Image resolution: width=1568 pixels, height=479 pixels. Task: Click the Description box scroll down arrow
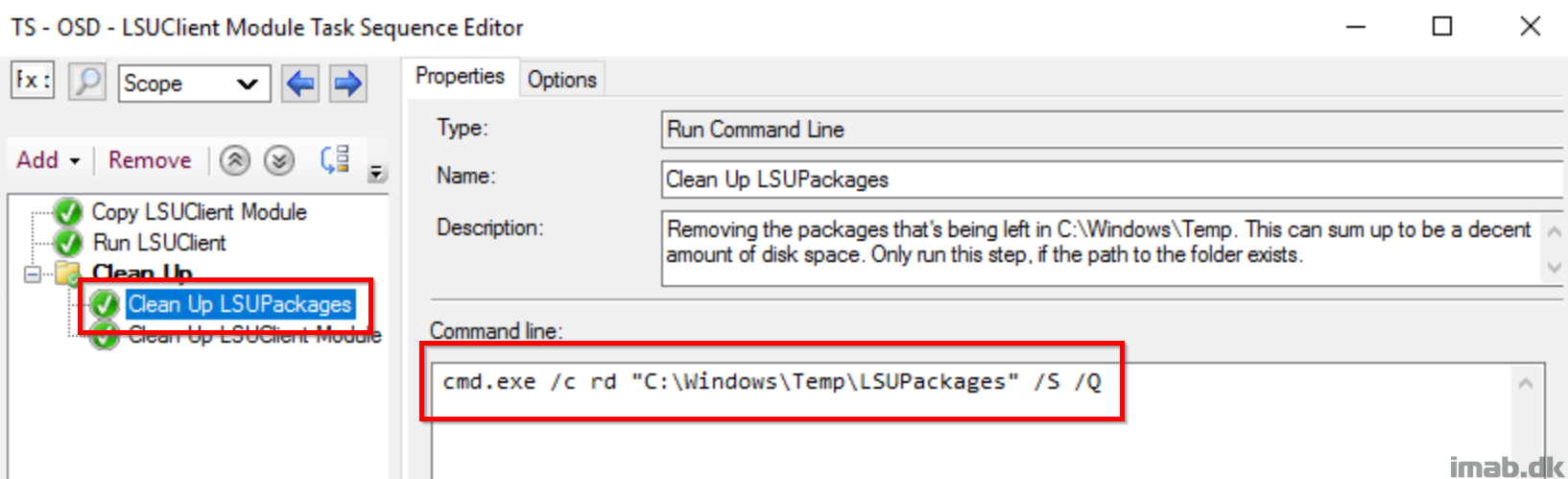(1555, 268)
